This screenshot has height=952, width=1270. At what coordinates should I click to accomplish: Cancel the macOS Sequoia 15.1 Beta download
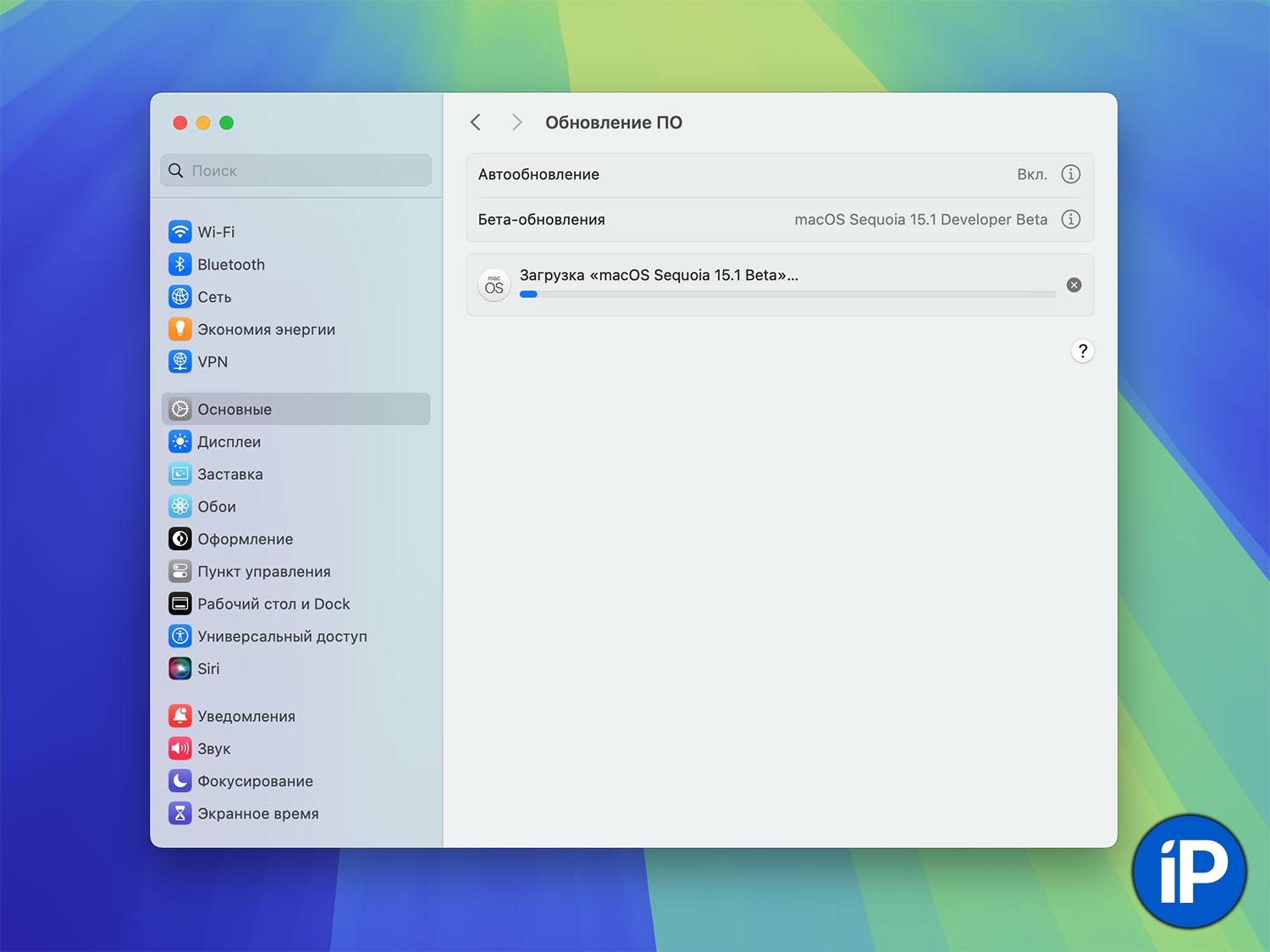coord(1074,285)
